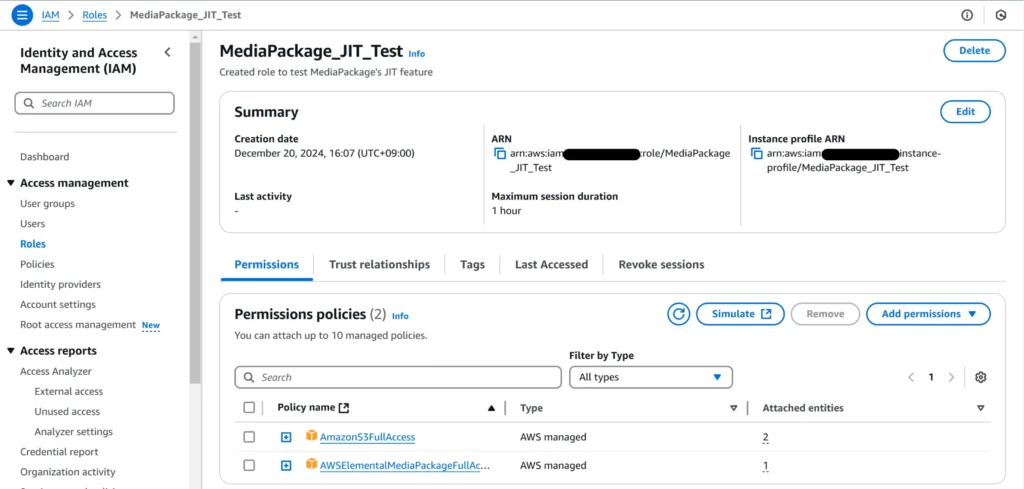Click the external link icon beside Policy name

coord(344,408)
